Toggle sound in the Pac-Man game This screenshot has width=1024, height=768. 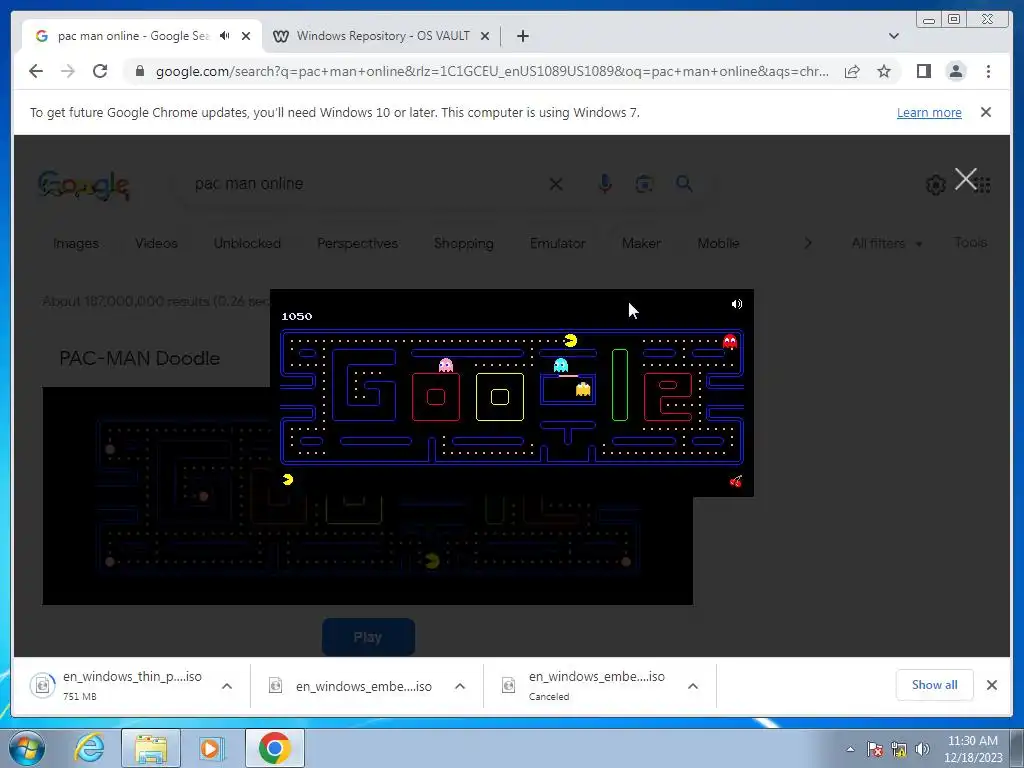coord(737,304)
